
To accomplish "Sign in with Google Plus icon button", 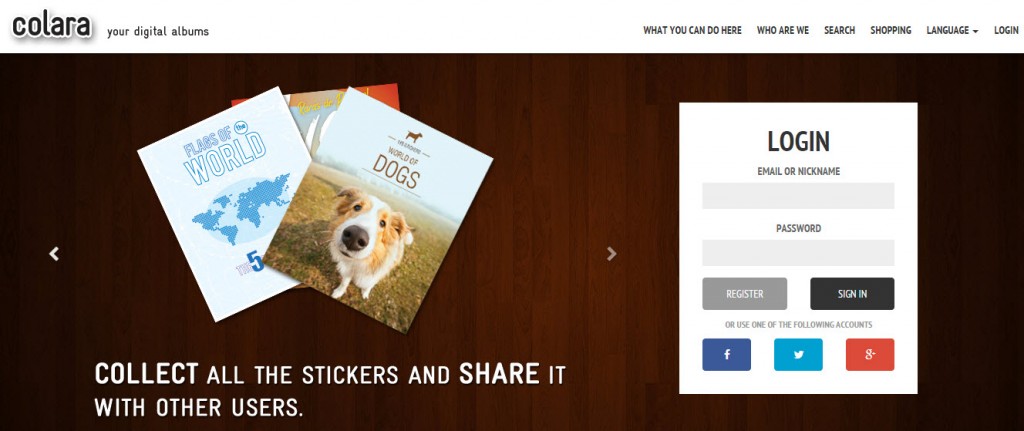I will [870, 354].
